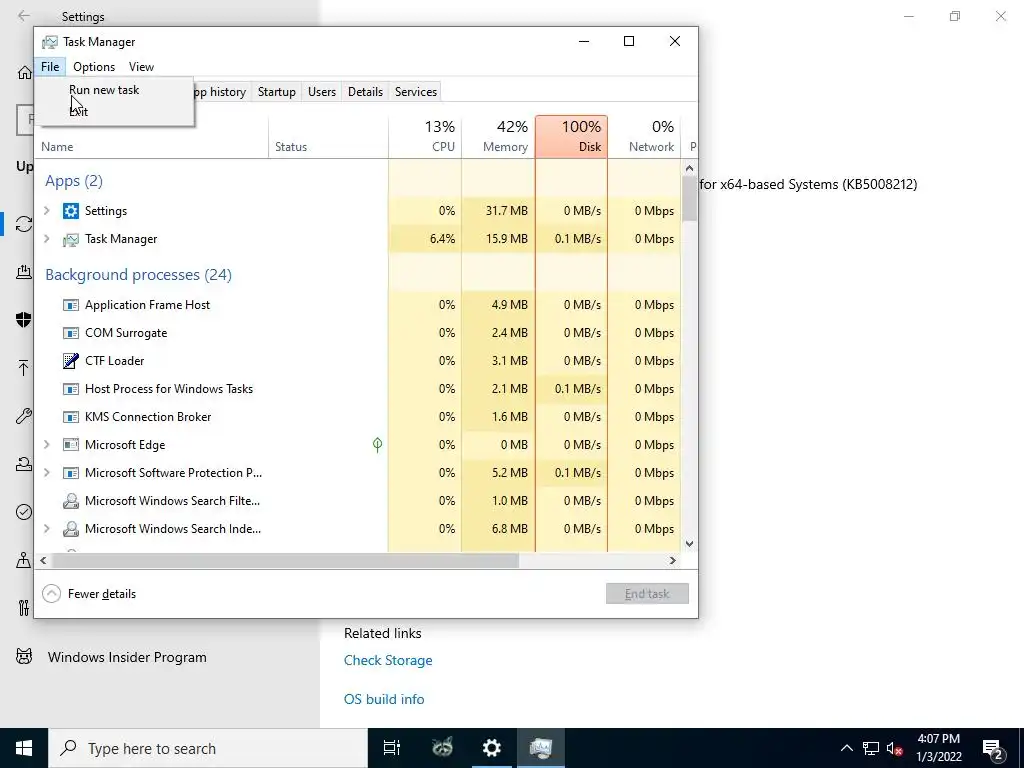1024x768 pixels.
Task: Click the CTF Loader pen icon
Action: pyautogui.click(x=71, y=360)
